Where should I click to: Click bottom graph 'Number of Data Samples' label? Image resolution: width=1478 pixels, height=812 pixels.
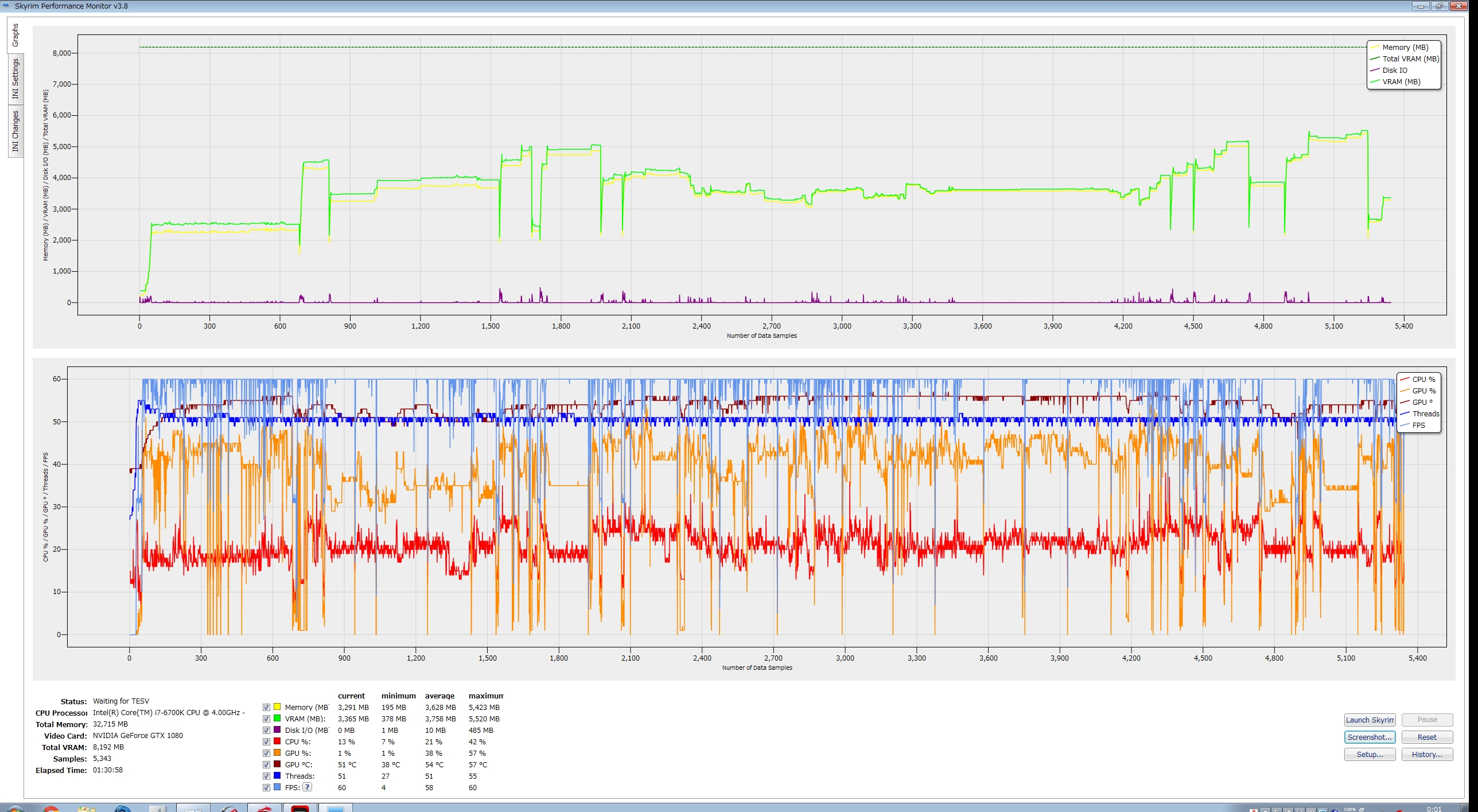(x=757, y=667)
